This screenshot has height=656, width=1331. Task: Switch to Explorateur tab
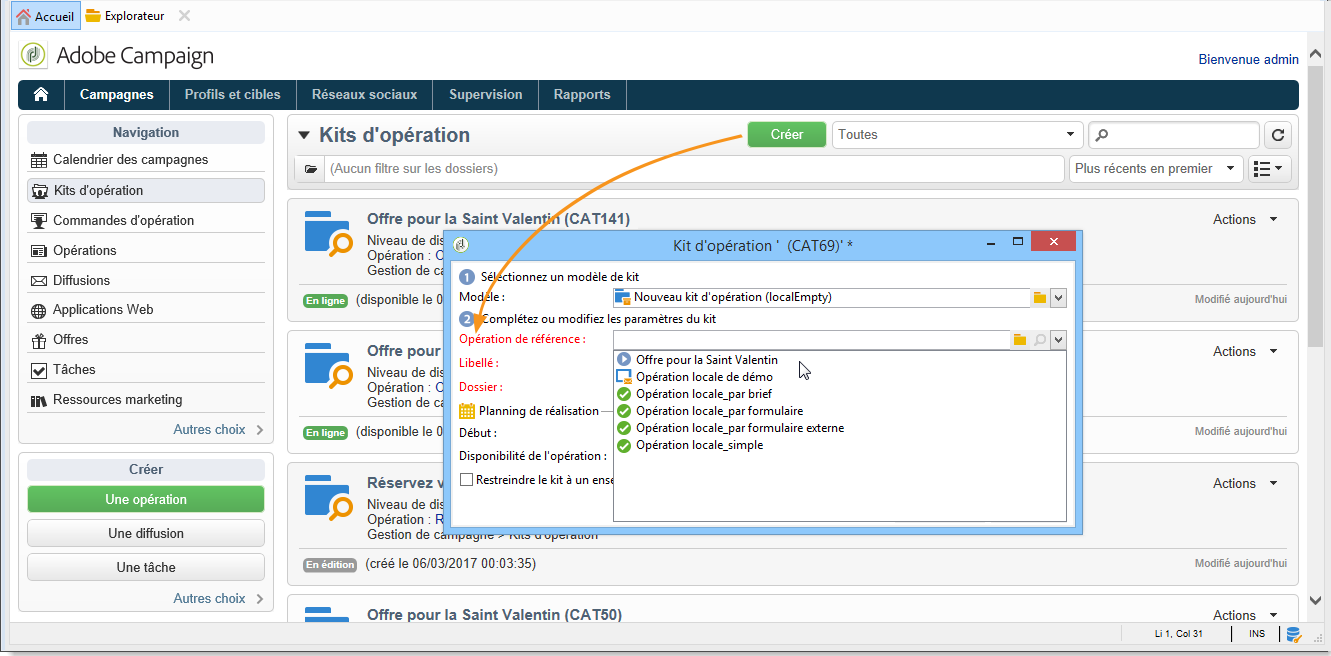(125, 16)
